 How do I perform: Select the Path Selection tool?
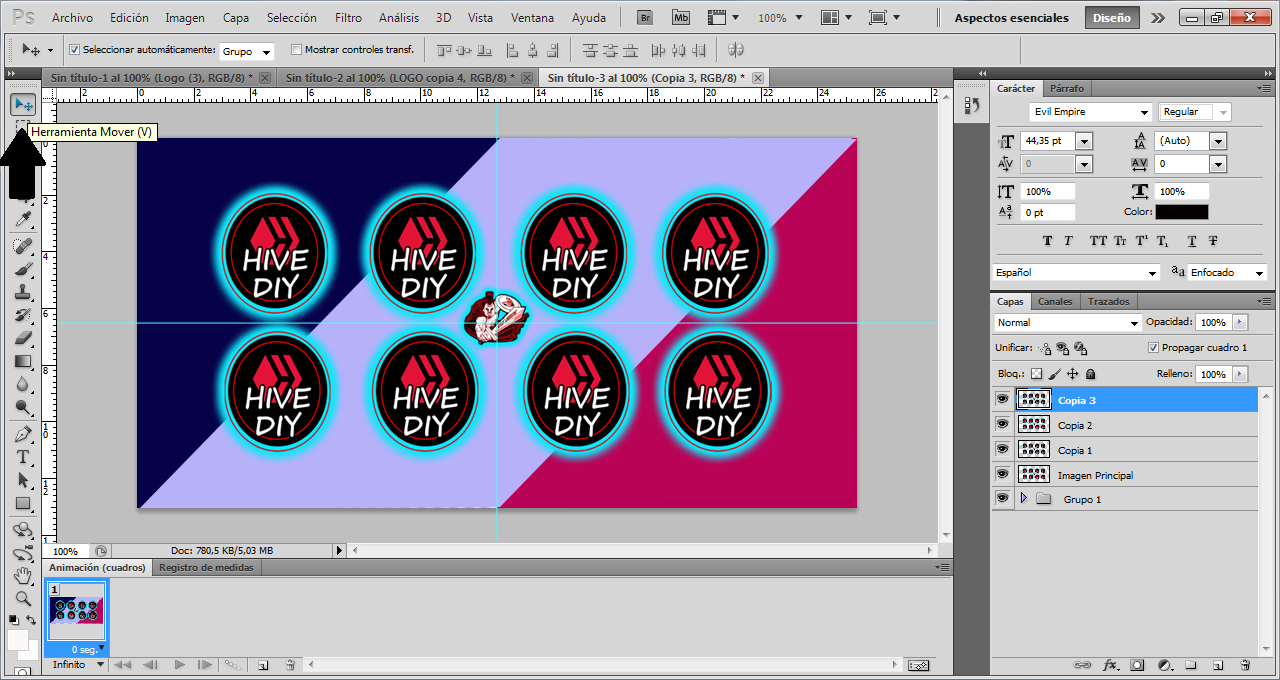23,481
